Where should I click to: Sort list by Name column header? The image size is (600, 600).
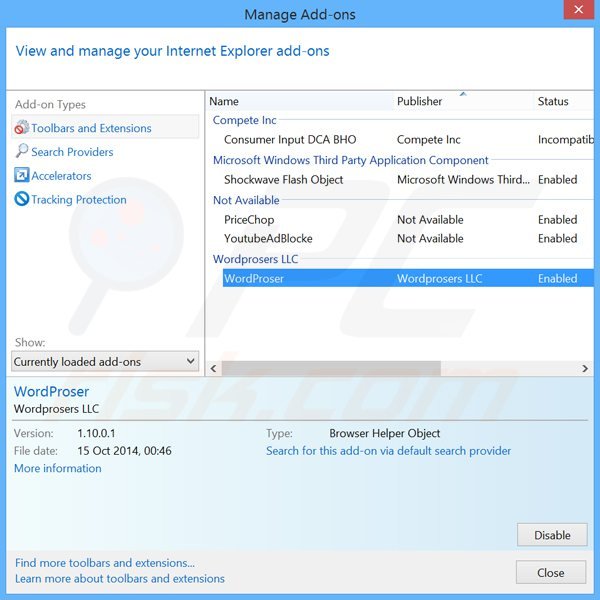(x=300, y=101)
